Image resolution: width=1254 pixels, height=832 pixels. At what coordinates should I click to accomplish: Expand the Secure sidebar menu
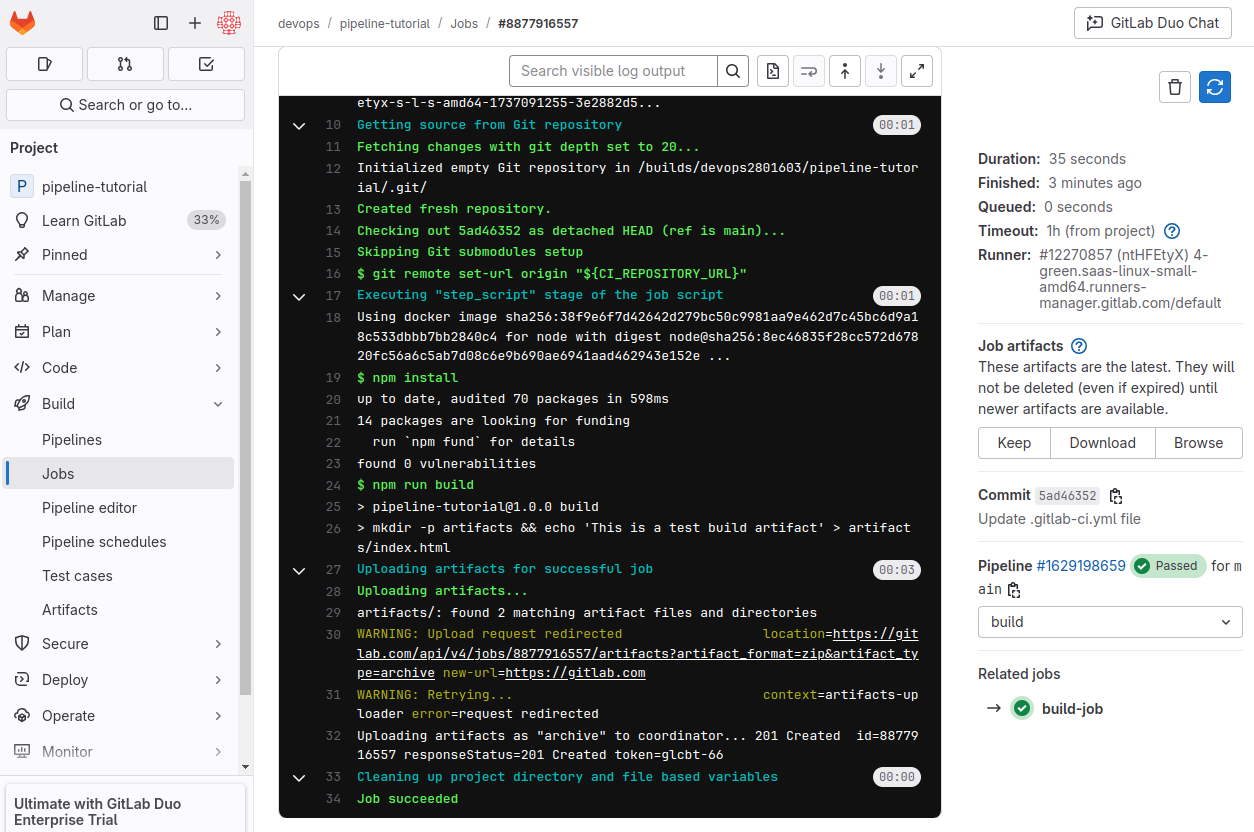pos(120,644)
